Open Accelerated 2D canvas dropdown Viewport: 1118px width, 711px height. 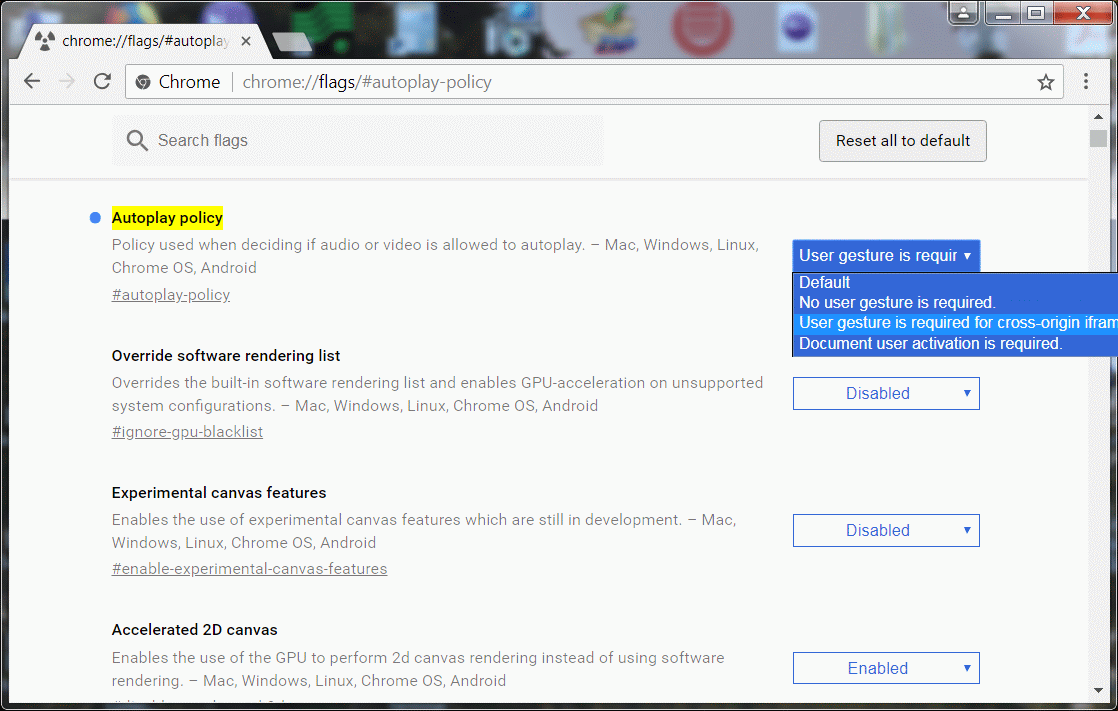point(886,668)
